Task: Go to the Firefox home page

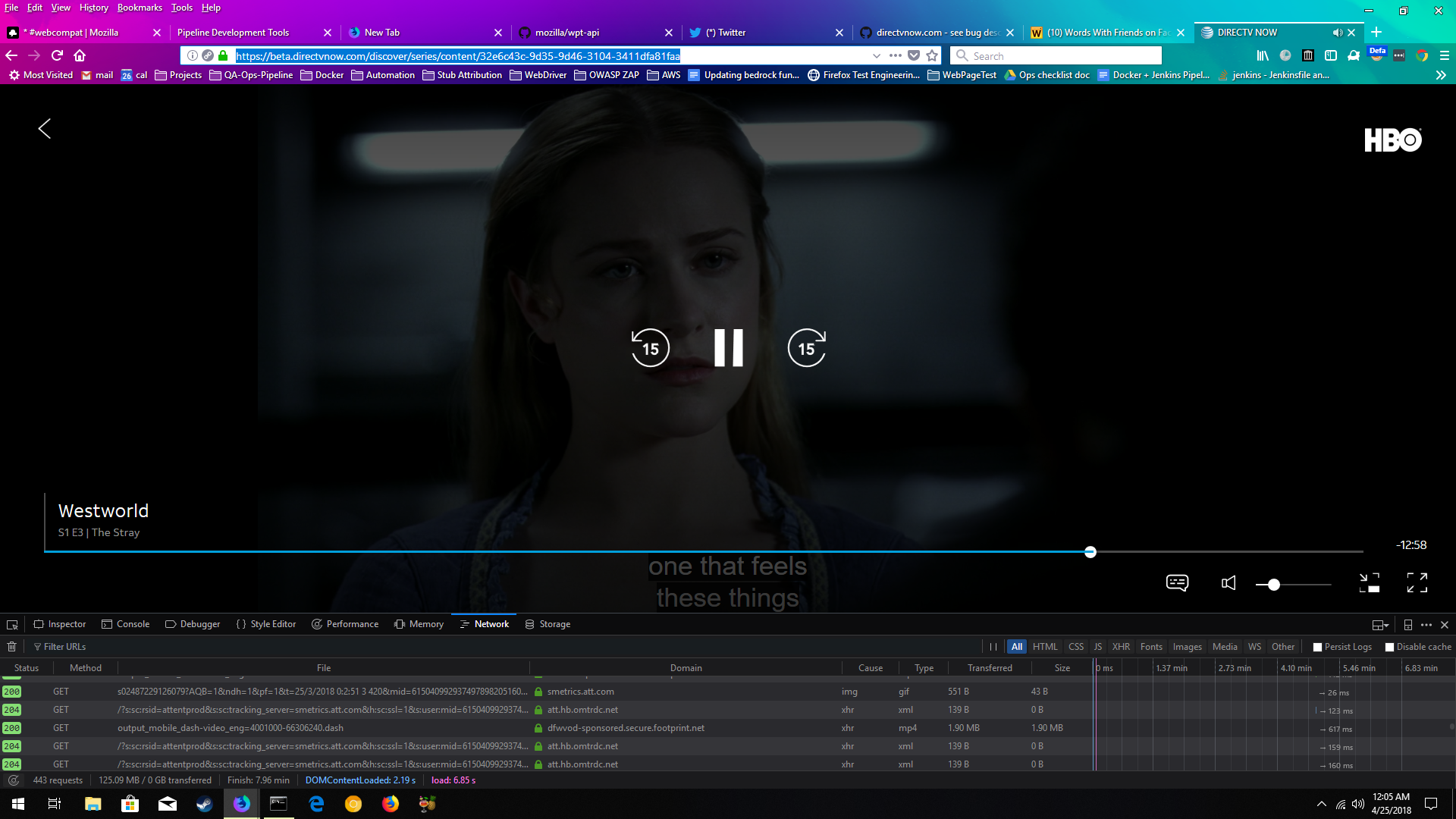Action: [x=80, y=55]
